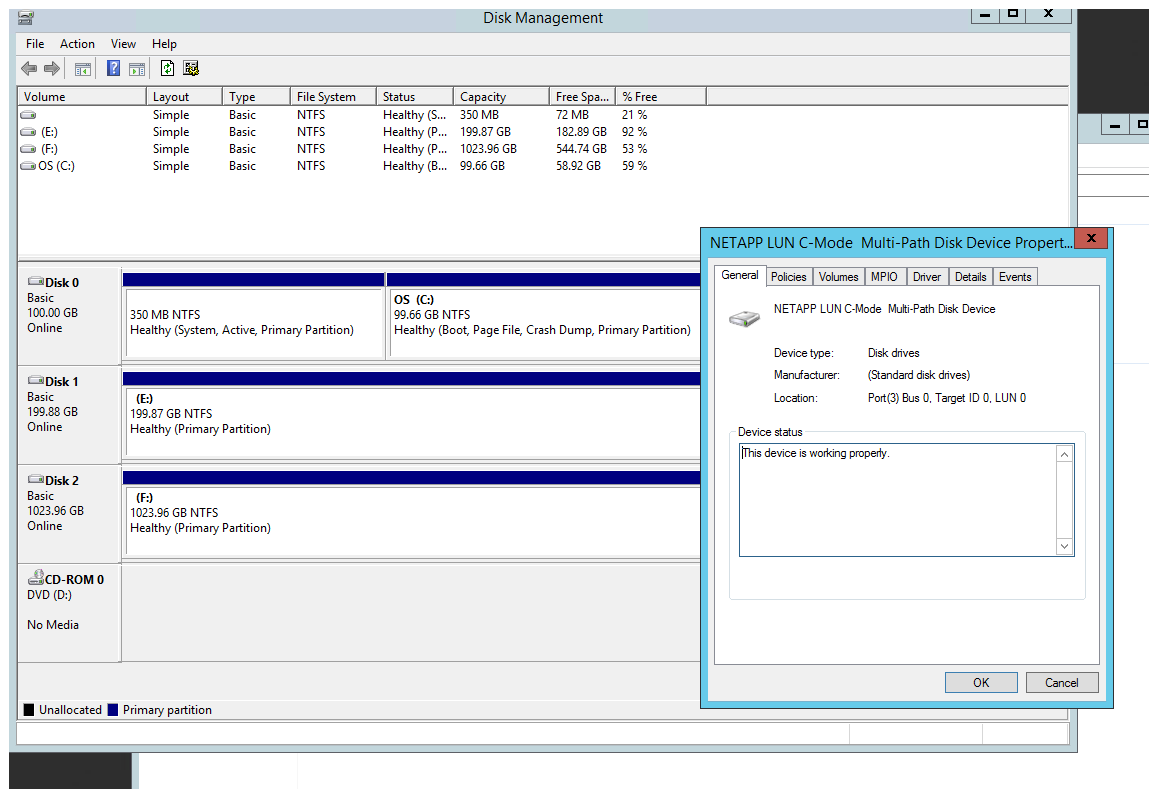This screenshot has height=791, width=1149.
Task: Open the File menu
Action: click(x=35, y=44)
